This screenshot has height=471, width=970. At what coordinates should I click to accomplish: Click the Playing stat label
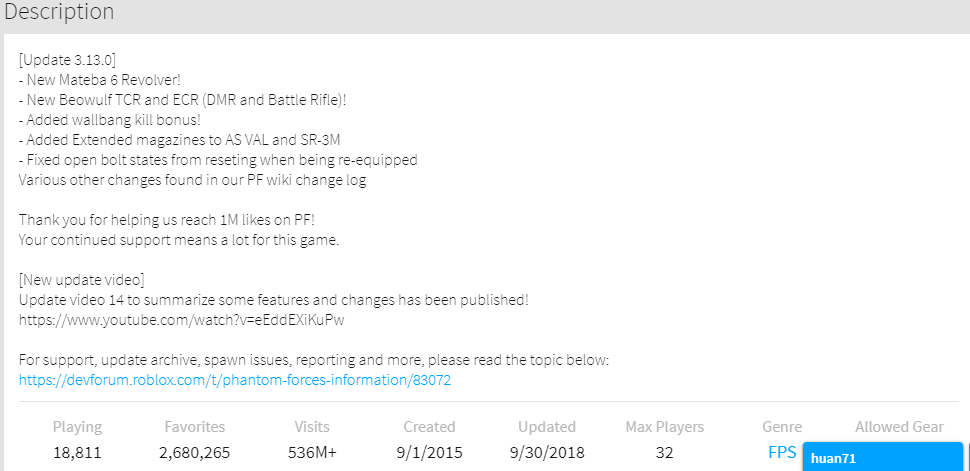tap(77, 427)
